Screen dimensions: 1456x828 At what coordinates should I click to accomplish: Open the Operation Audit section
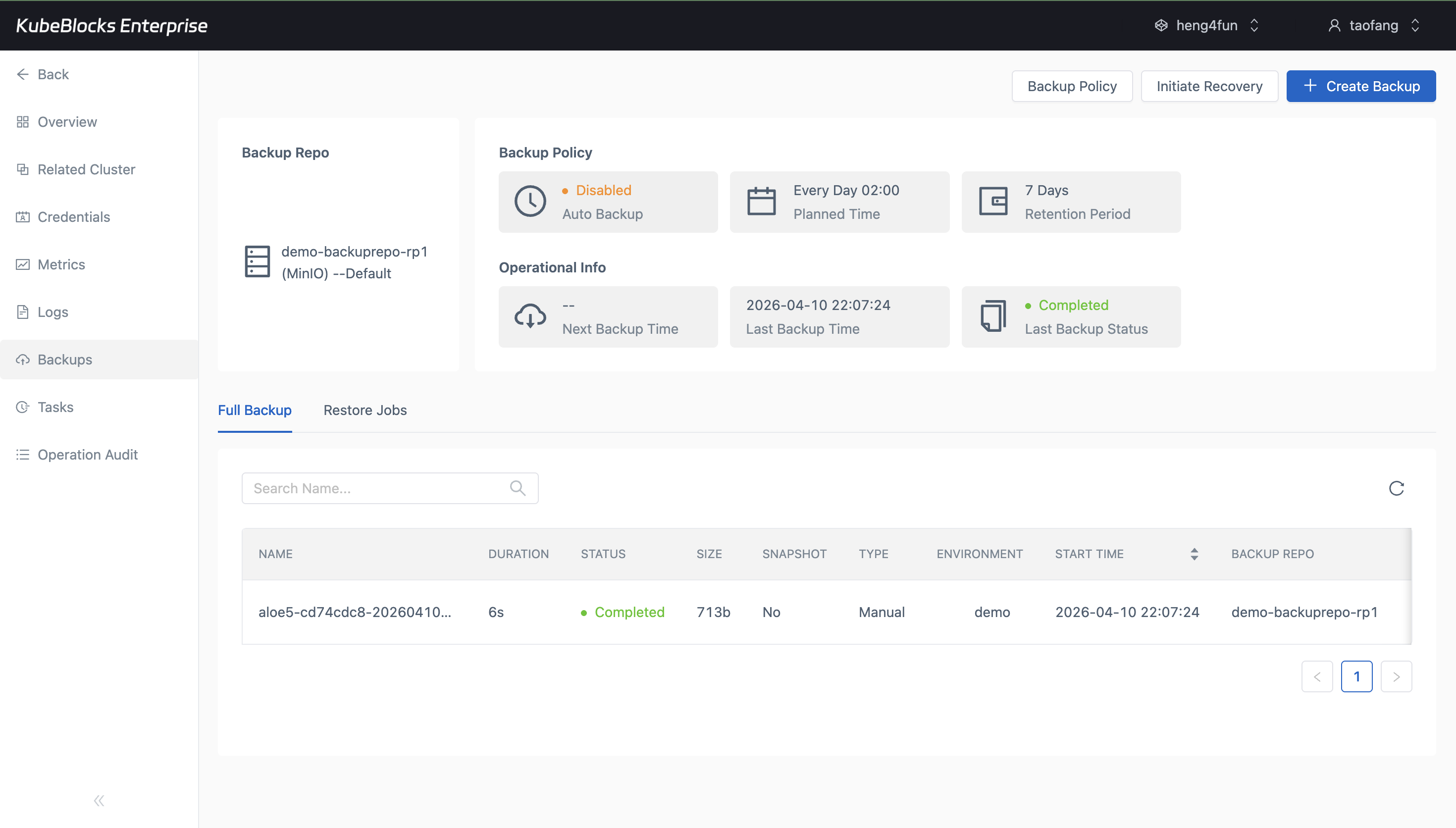[88, 455]
